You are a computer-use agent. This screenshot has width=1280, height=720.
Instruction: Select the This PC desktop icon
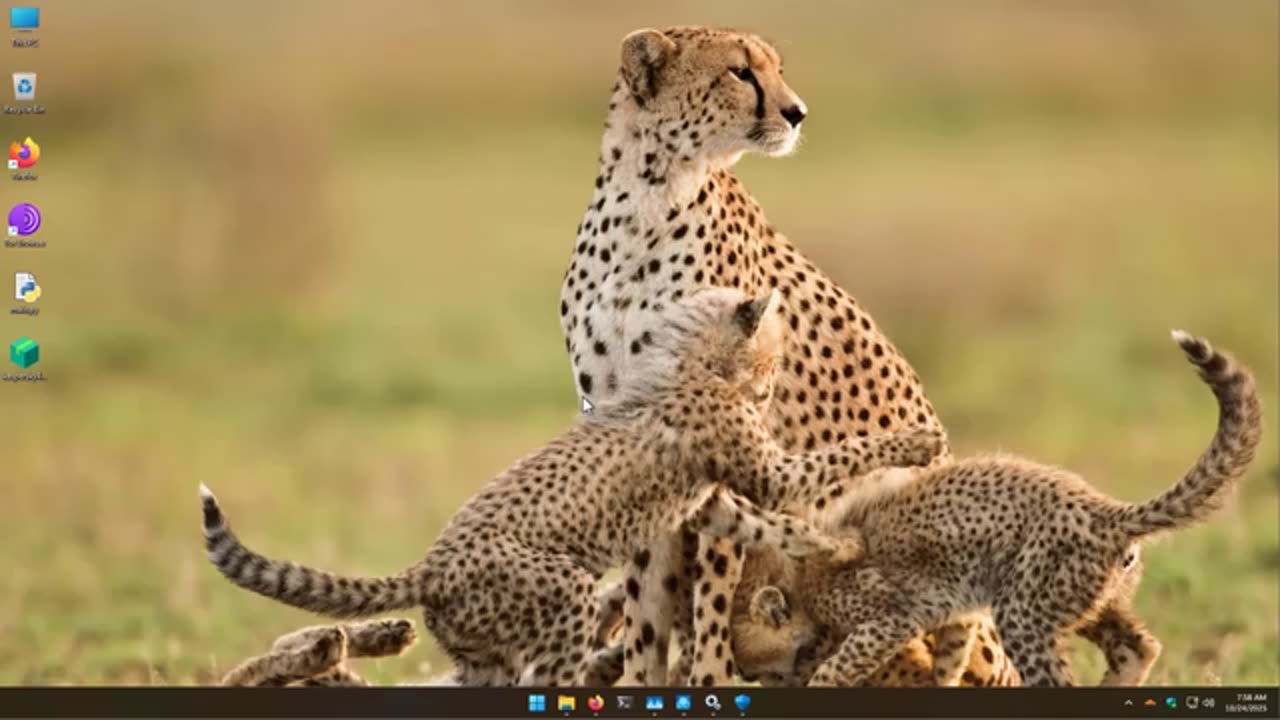pyautogui.click(x=25, y=26)
